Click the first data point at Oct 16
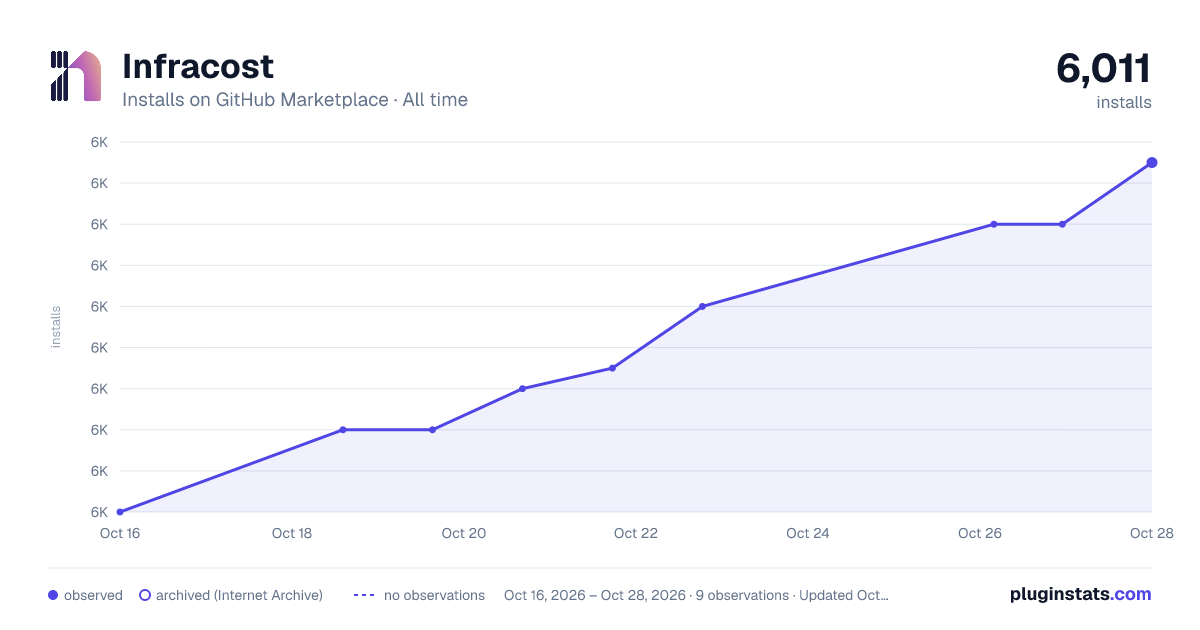The image size is (1200, 630). coord(120,512)
